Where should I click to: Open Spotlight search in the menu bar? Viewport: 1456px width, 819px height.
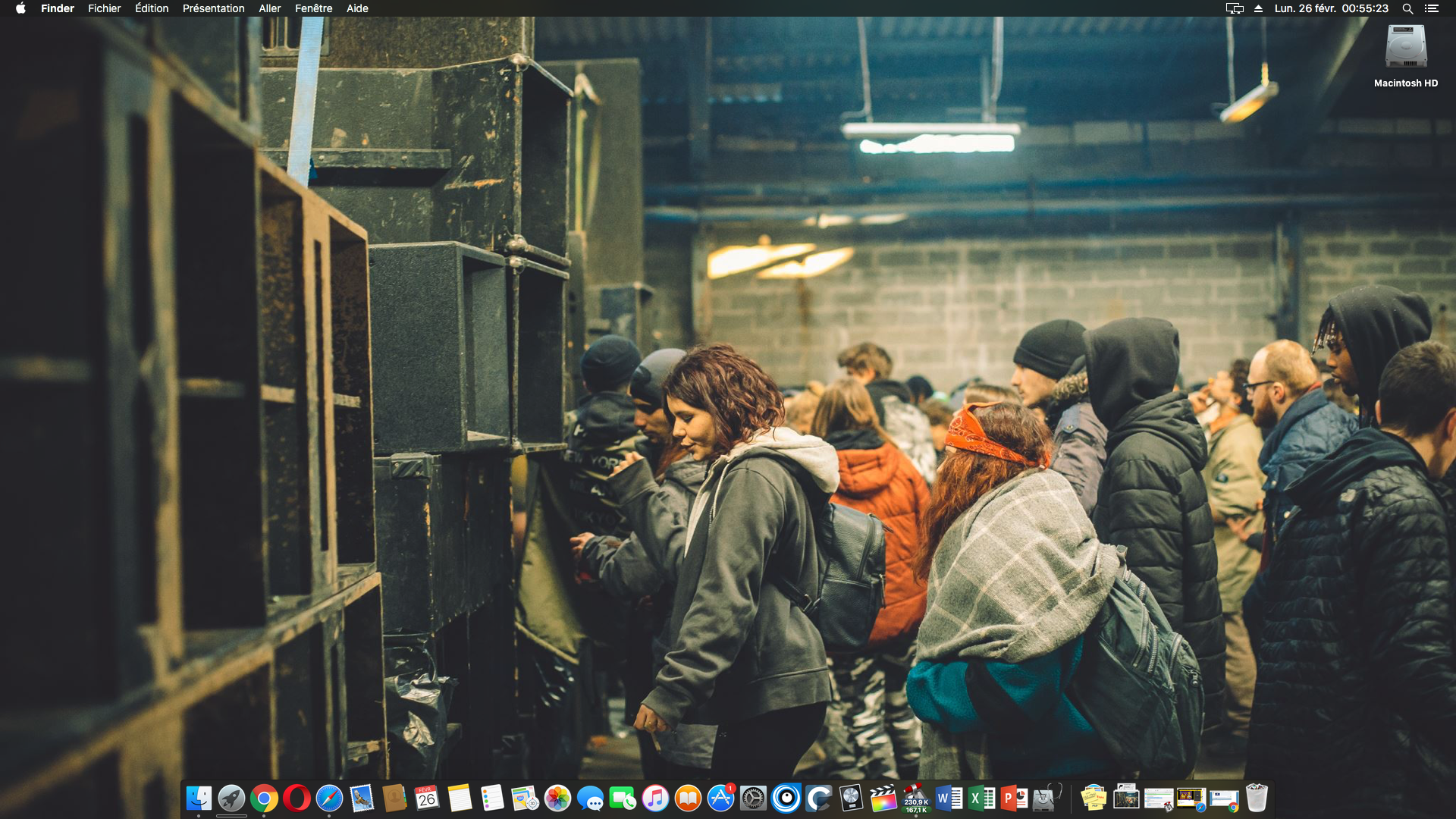tap(1407, 8)
